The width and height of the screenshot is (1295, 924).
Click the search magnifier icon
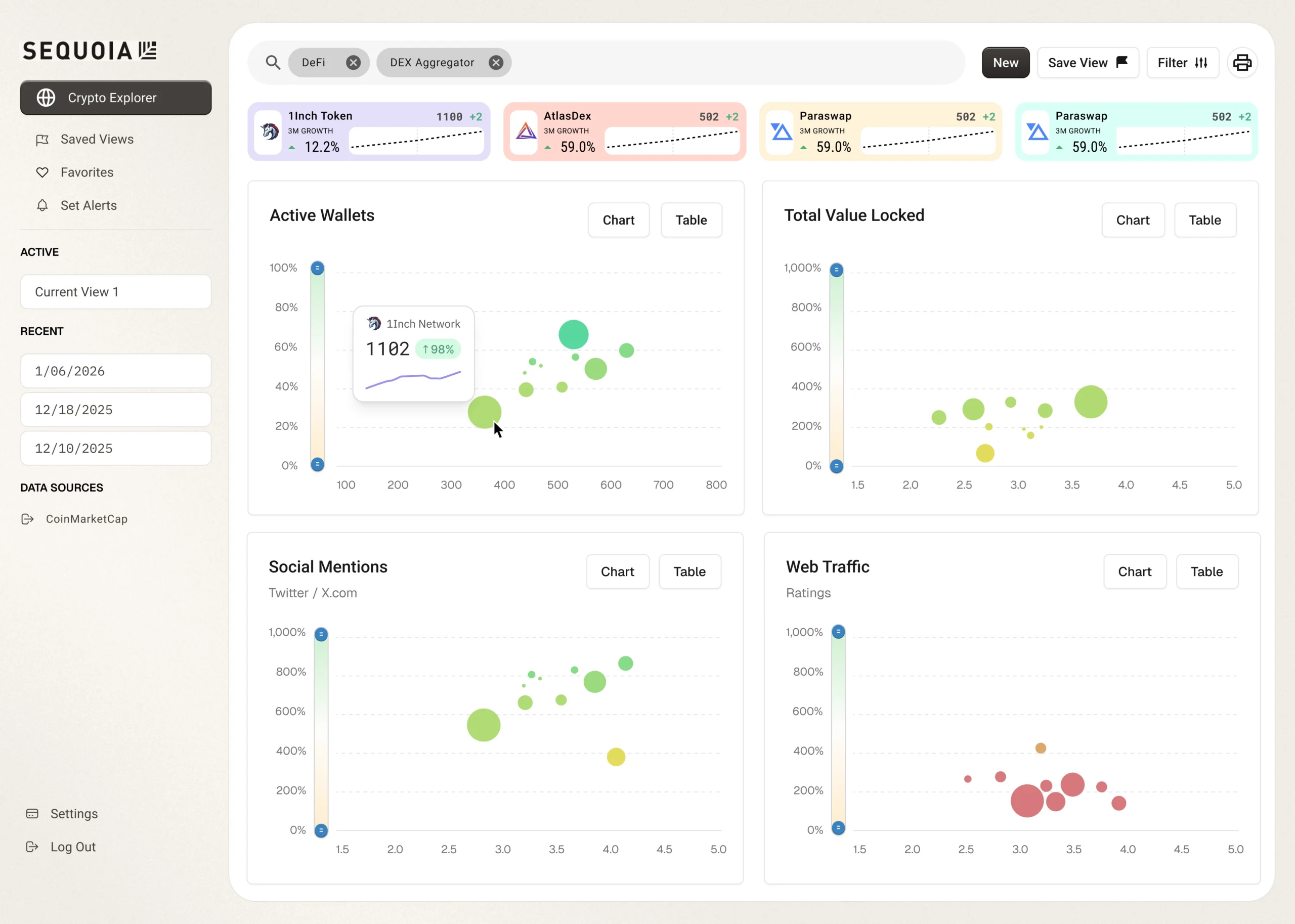[273, 63]
